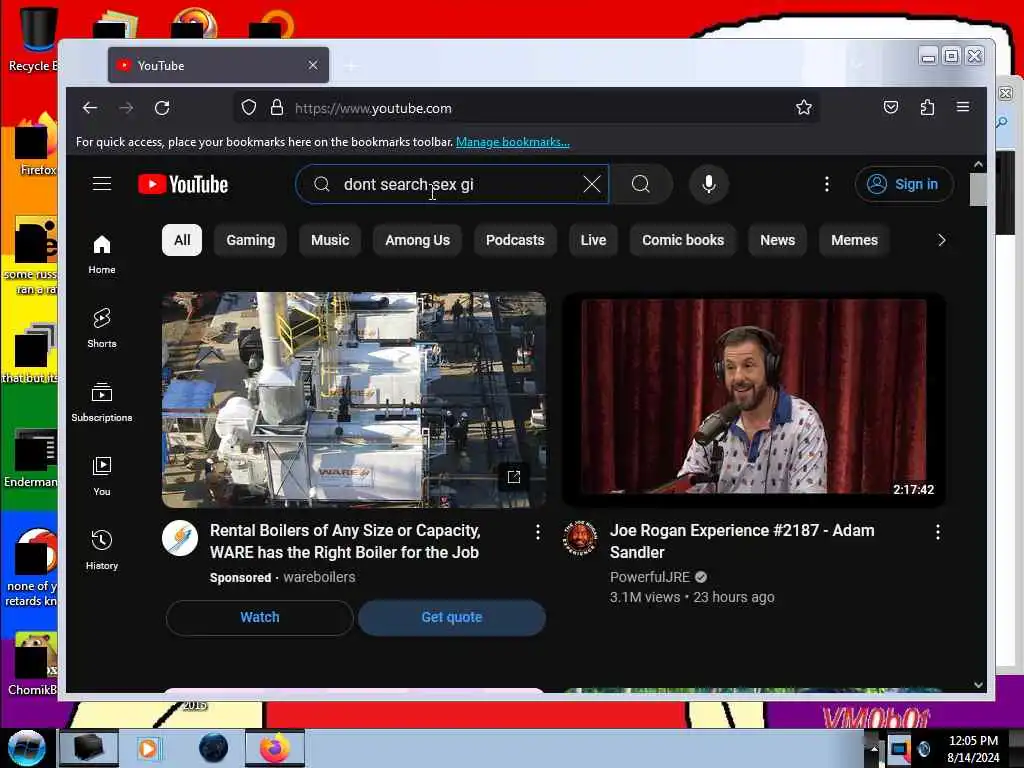Reload the page in Firefox

162,108
